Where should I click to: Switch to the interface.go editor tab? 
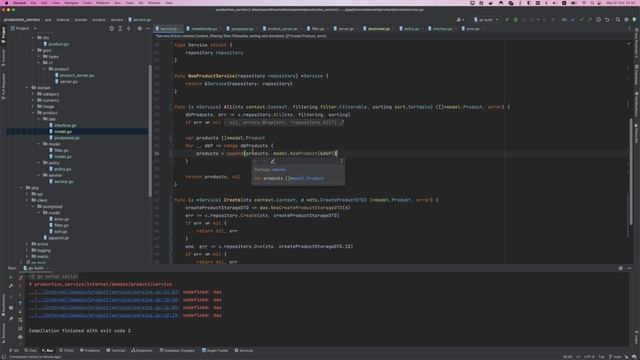click(442, 29)
